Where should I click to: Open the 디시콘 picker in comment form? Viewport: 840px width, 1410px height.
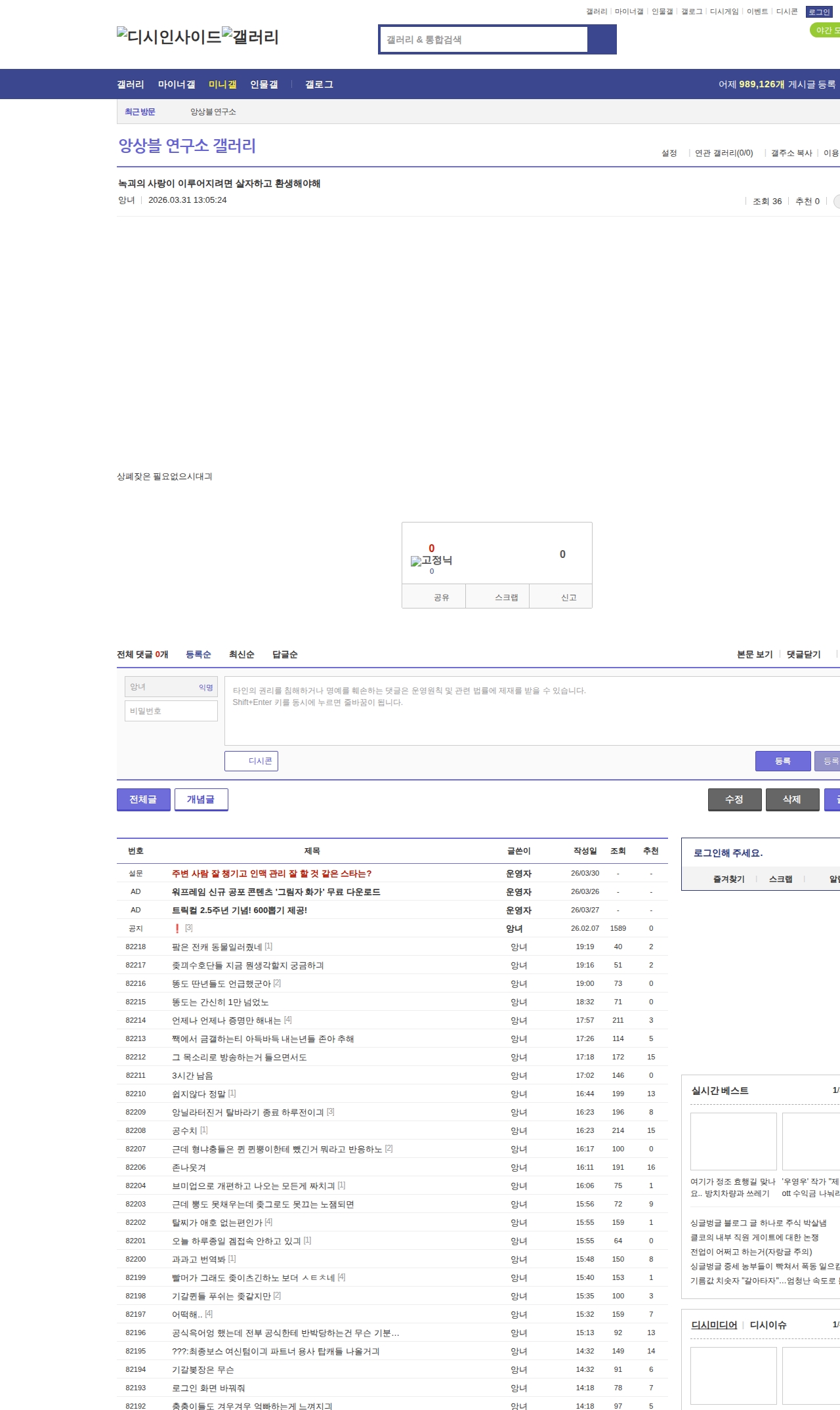[251, 761]
